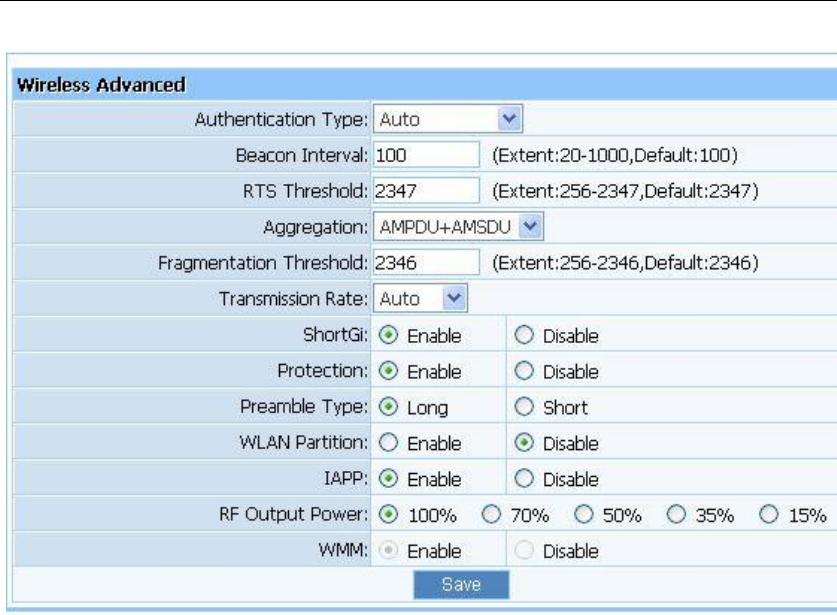
Task: Select Disable for ShortGi
Action: [524, 335]
